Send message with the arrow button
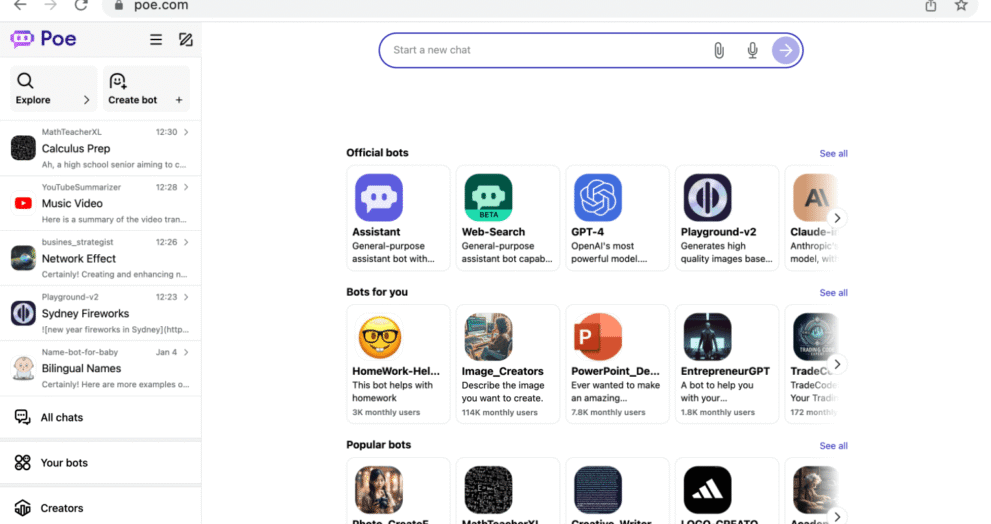 786,51
